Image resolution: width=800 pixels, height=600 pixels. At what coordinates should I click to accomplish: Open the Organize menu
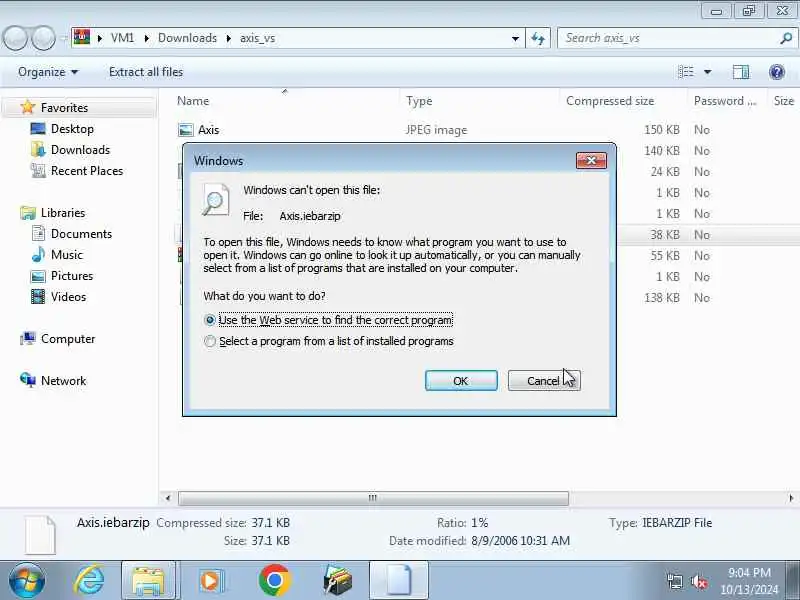point(48,72)
